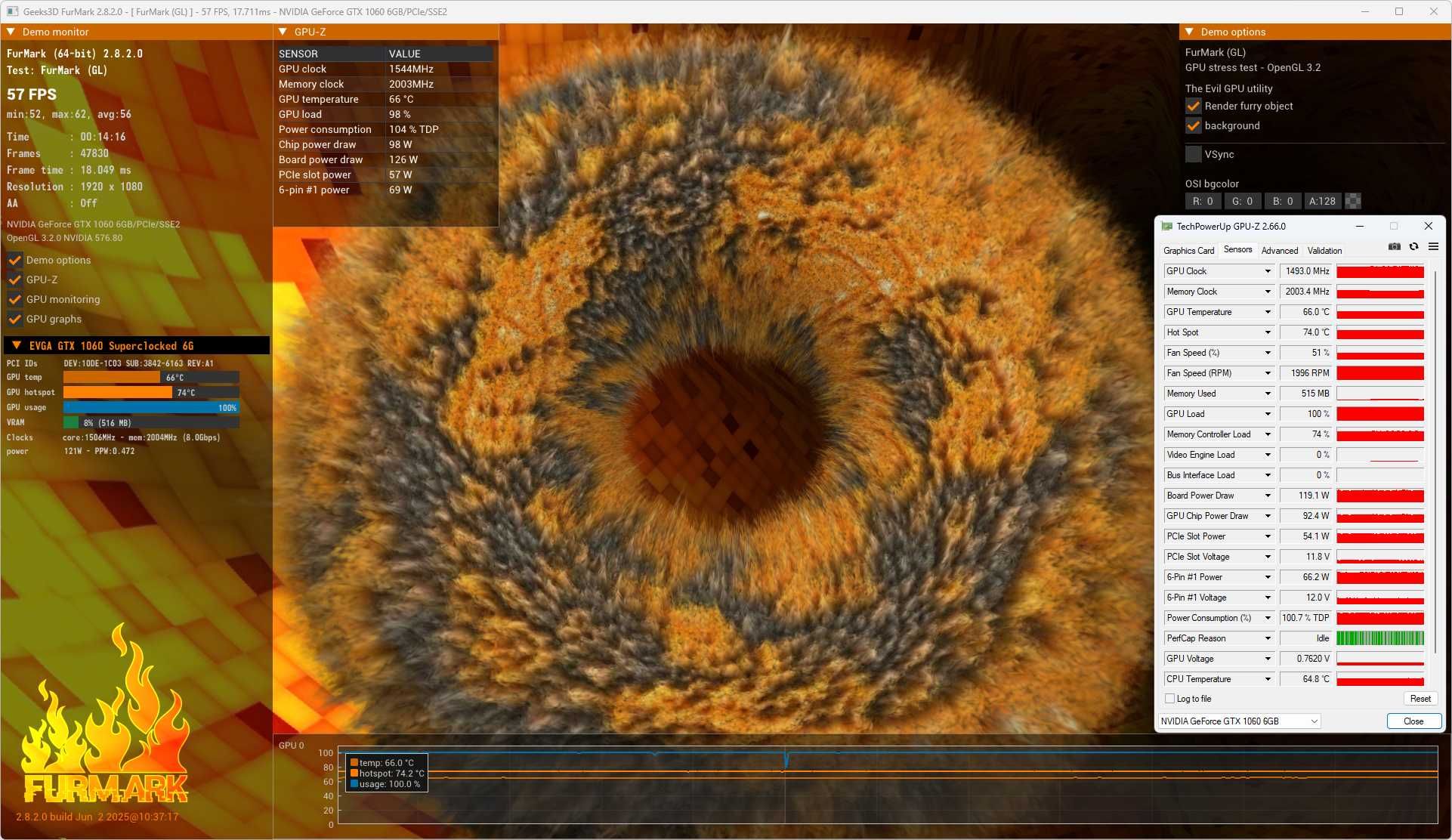Click the VRAM 8% usage bar

[151, 422]
